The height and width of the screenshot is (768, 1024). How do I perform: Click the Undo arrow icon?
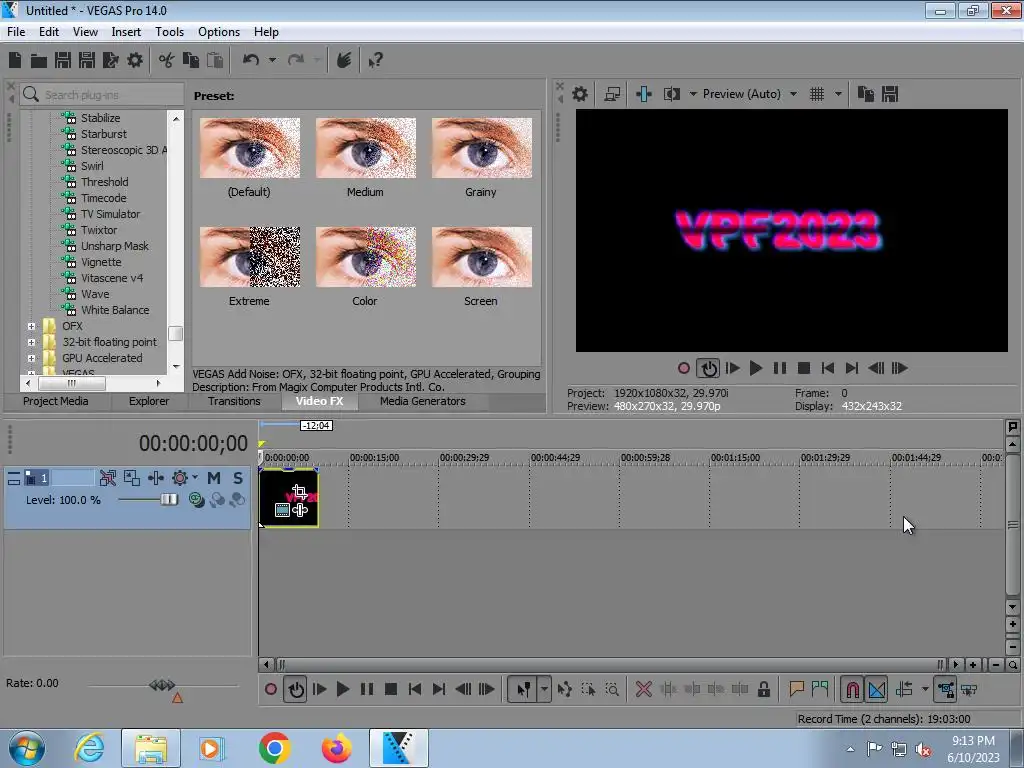251,60
